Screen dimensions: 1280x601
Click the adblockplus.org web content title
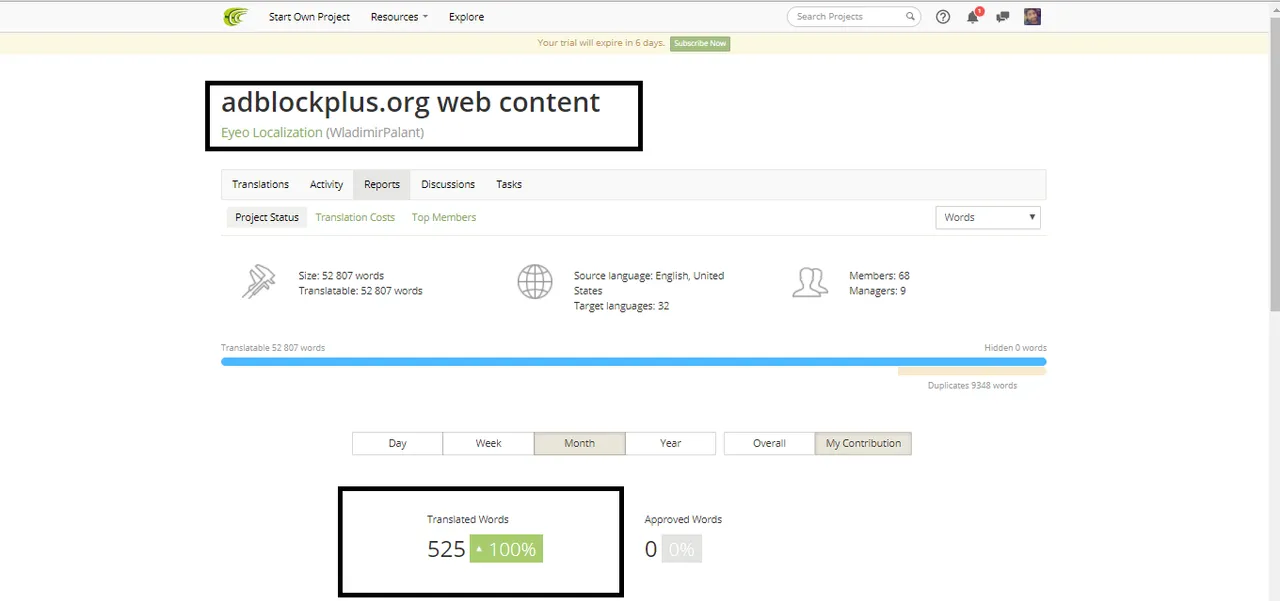(x=411, y=102)
